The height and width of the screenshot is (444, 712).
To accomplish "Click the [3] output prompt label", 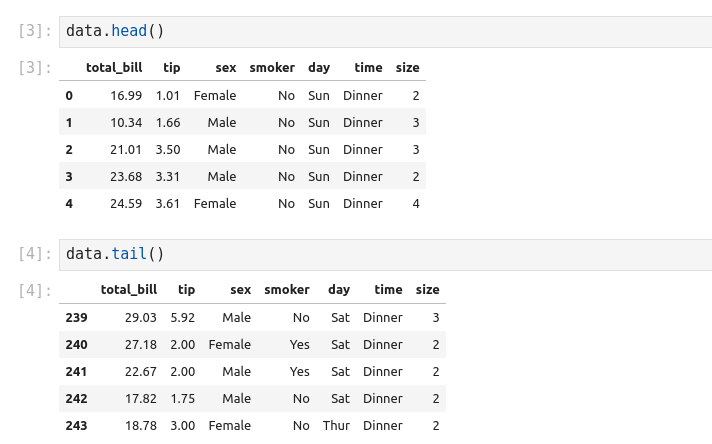I will pos(35,68).
